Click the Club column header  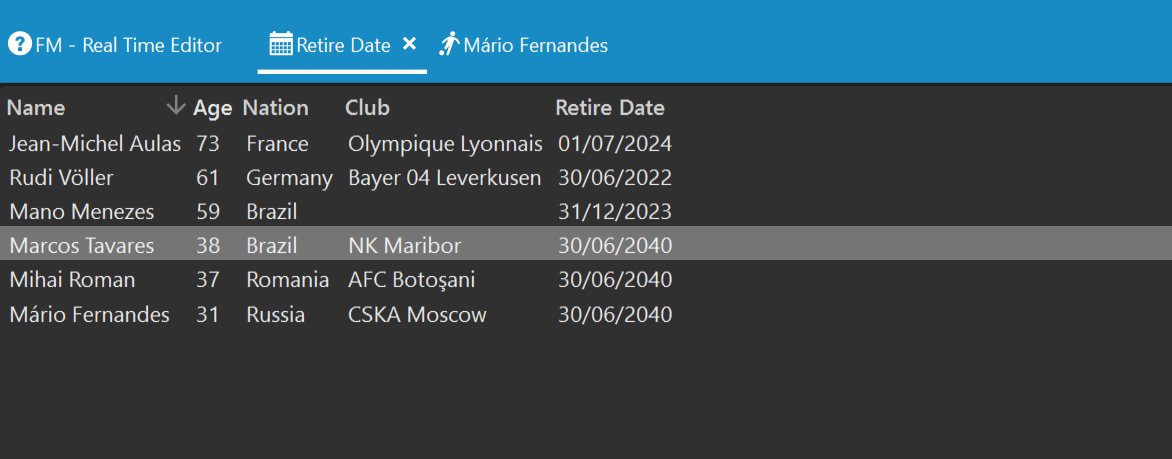[367, 108]
